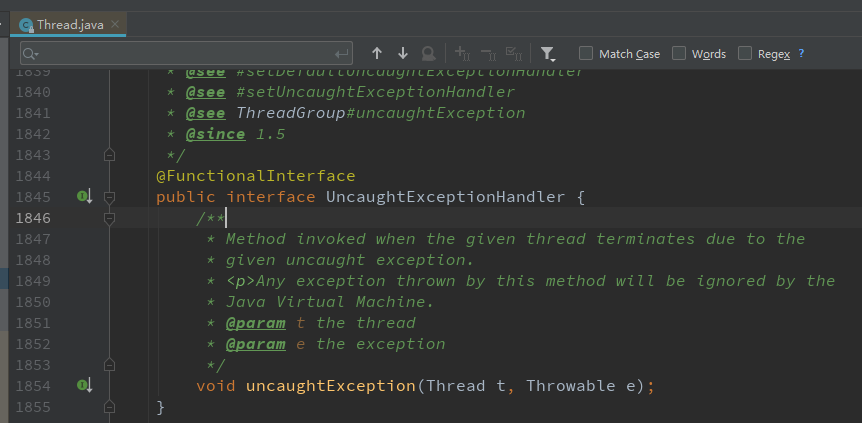Screen dimensions: 862x423
Task: Click the 'void' keyword on line 1854
Action: click(x=216, y=386)
